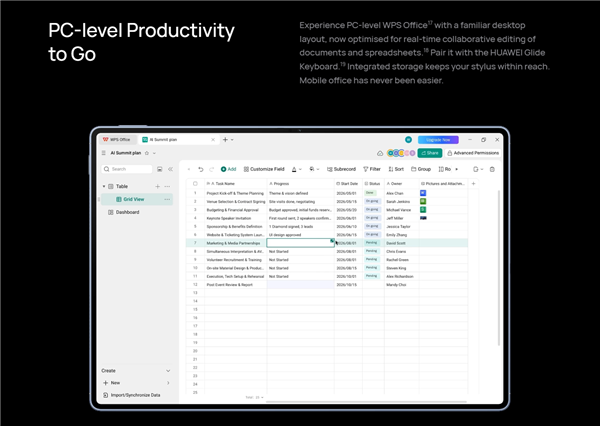
Task: Click the Start Date column header
Action: 349,184
